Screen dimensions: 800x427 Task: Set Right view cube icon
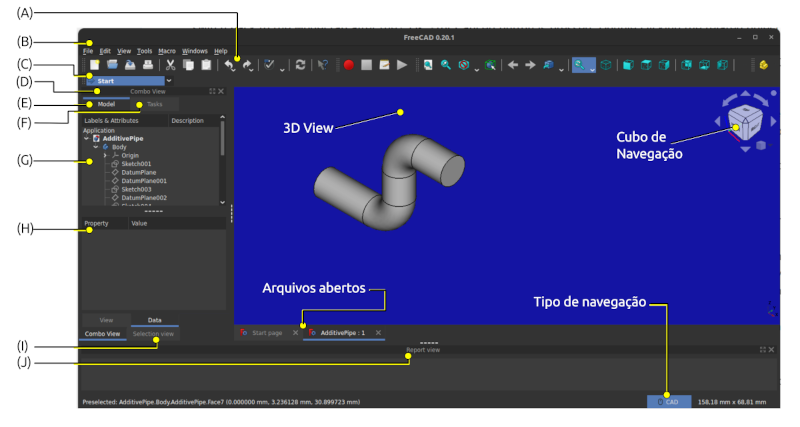(664, 65)
